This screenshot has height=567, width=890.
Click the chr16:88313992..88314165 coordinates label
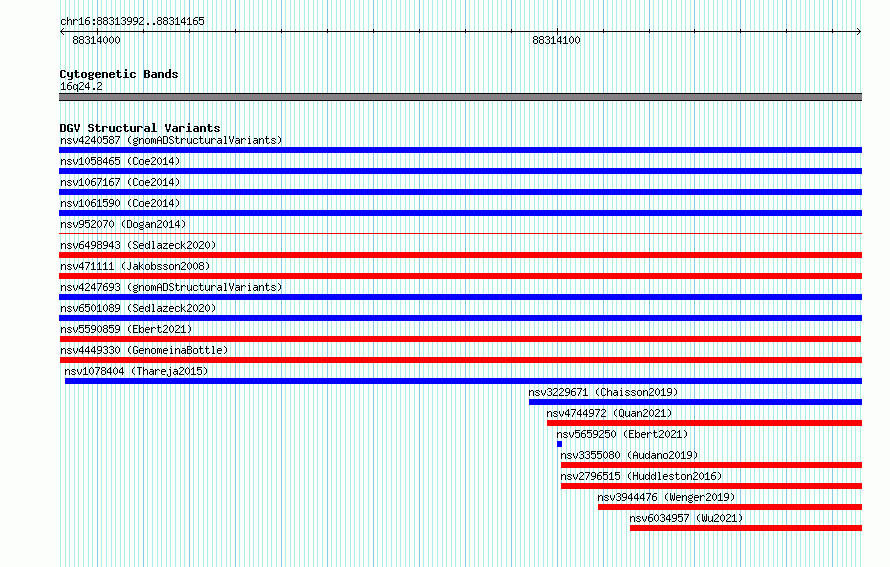tap(132, 21)
